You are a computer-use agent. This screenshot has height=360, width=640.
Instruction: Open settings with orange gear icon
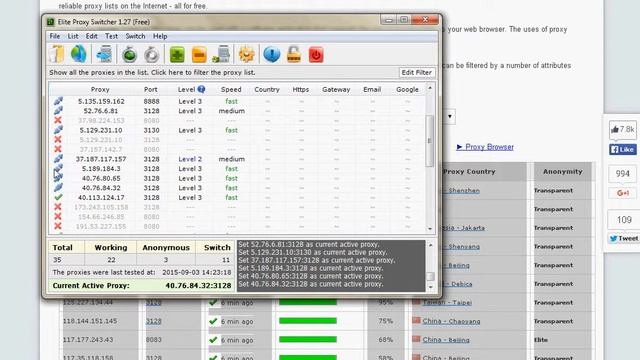pos(247,55)
